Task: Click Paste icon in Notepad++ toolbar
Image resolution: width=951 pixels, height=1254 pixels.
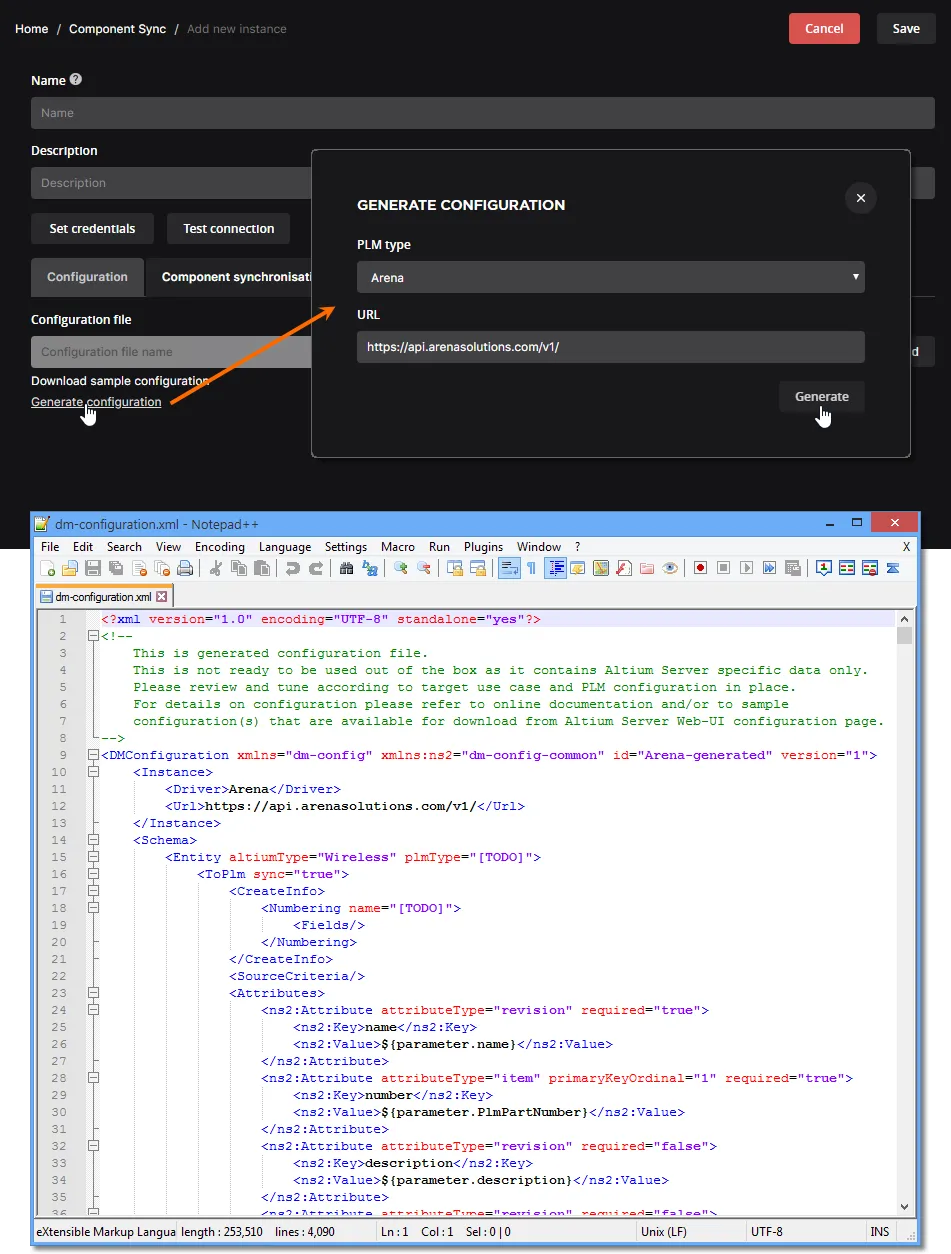Action: coord(262,568)
